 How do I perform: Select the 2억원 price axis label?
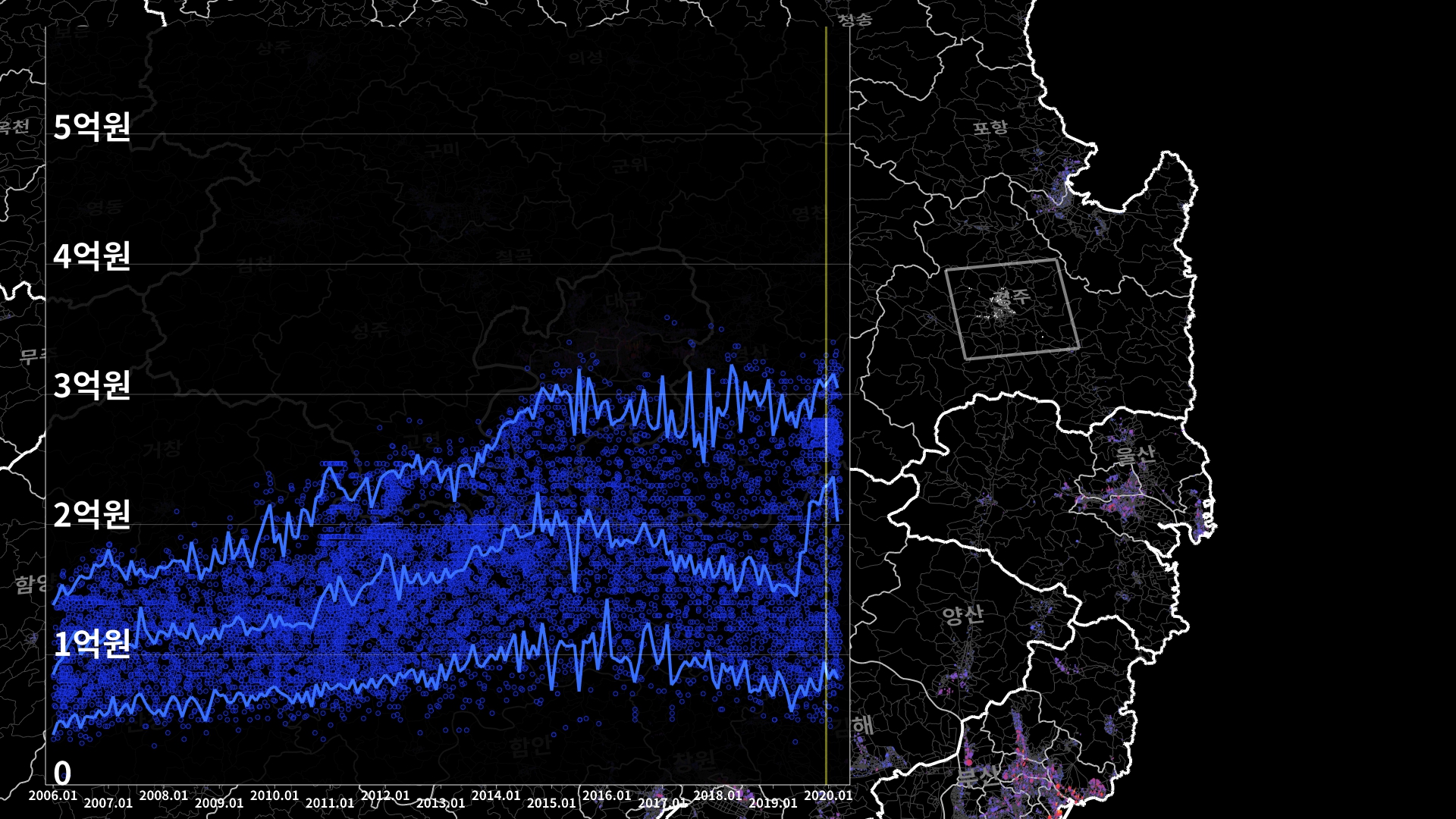92,514
